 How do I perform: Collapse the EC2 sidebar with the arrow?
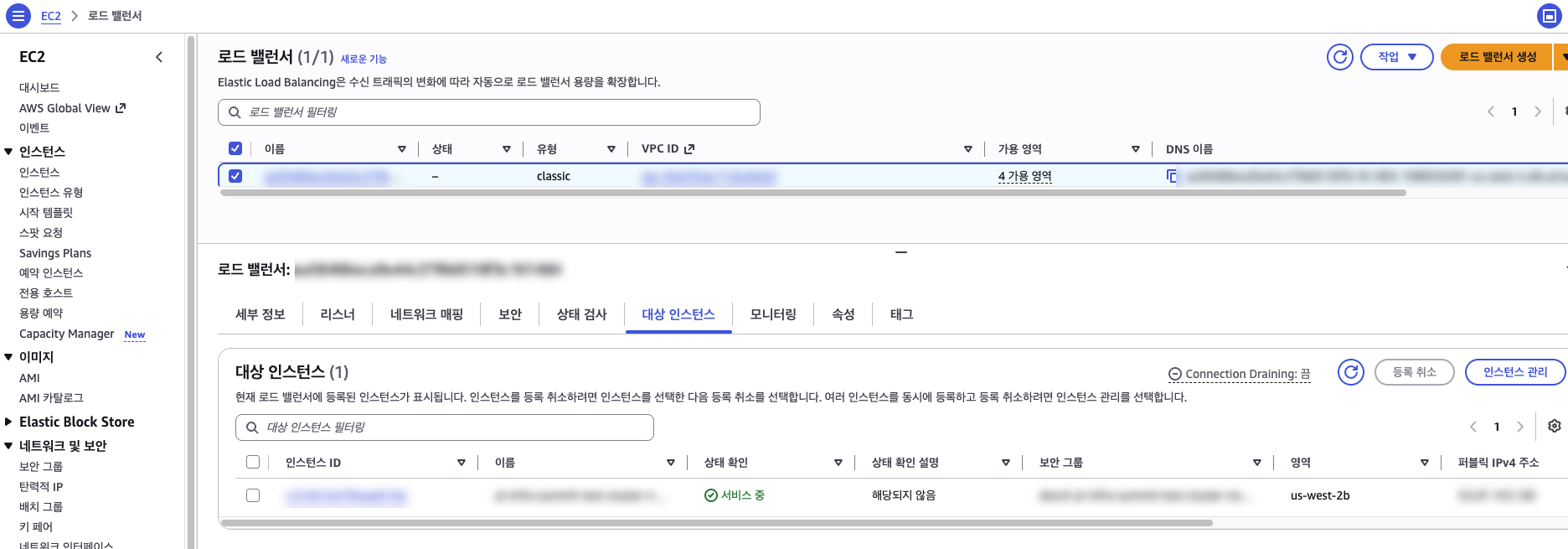point(159,57)
